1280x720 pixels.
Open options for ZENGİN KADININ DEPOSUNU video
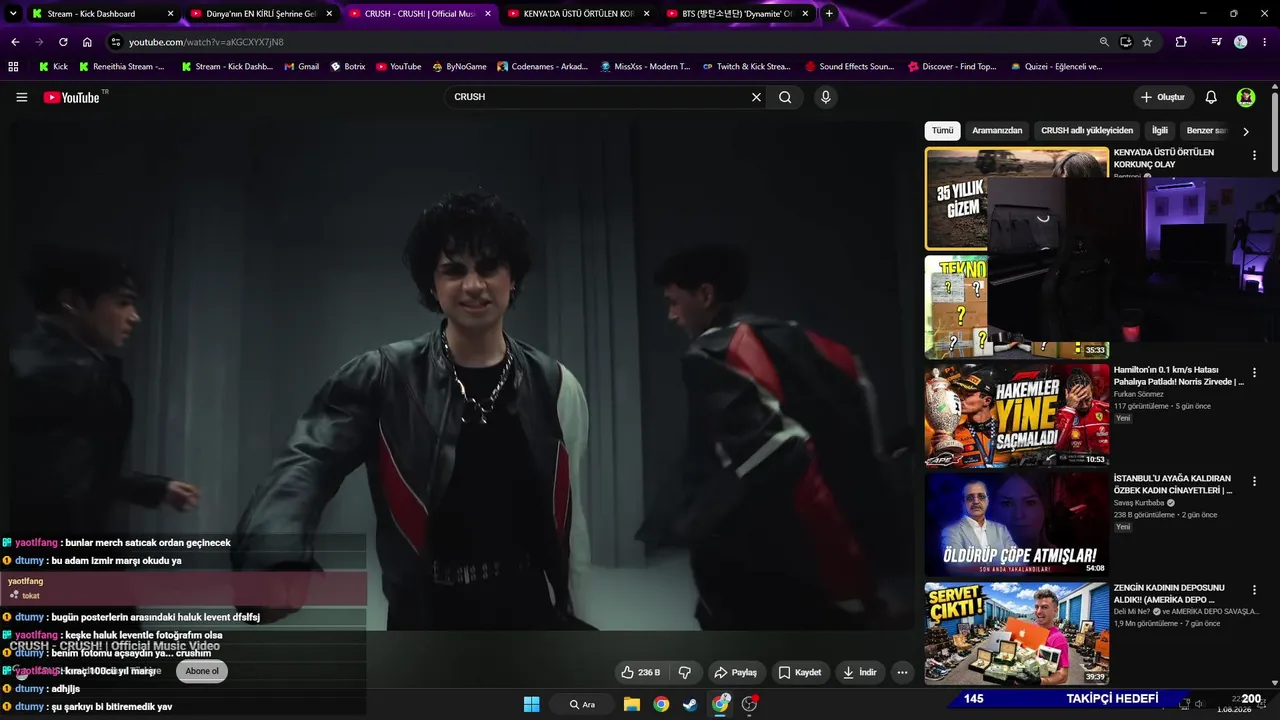1254,591
